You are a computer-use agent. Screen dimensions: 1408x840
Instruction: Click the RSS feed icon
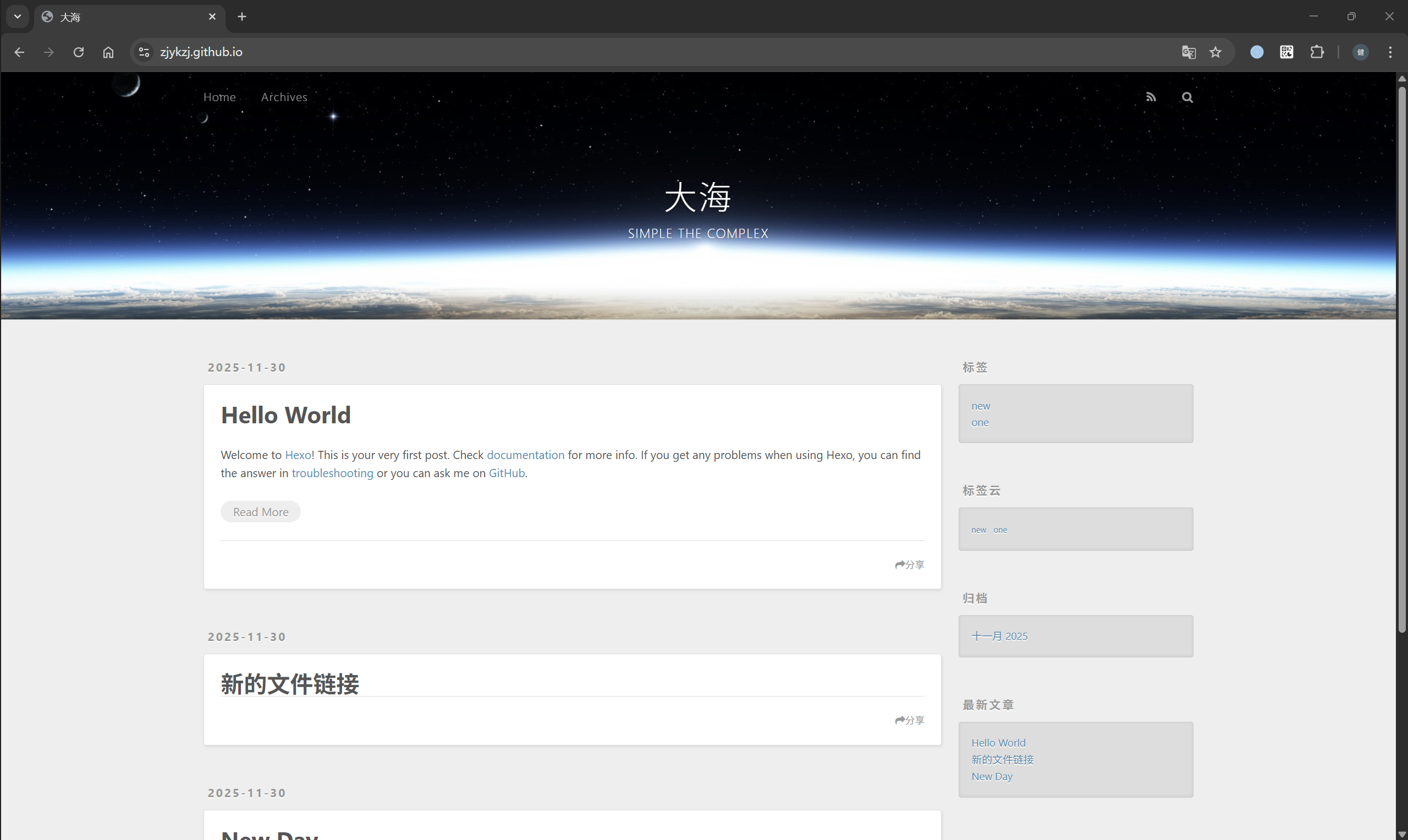pos(1151,97)
